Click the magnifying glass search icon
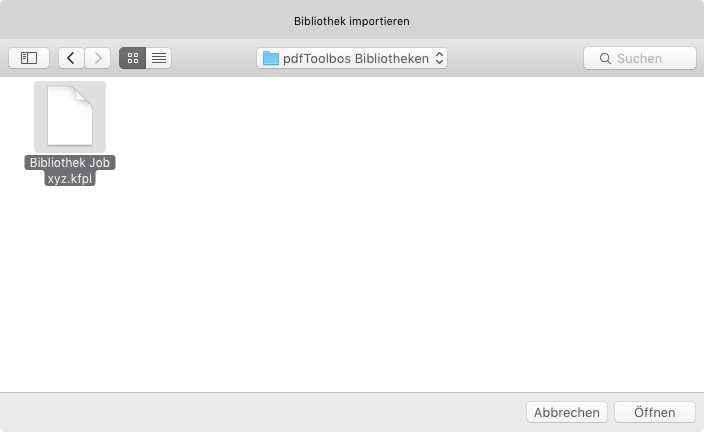 605,58
